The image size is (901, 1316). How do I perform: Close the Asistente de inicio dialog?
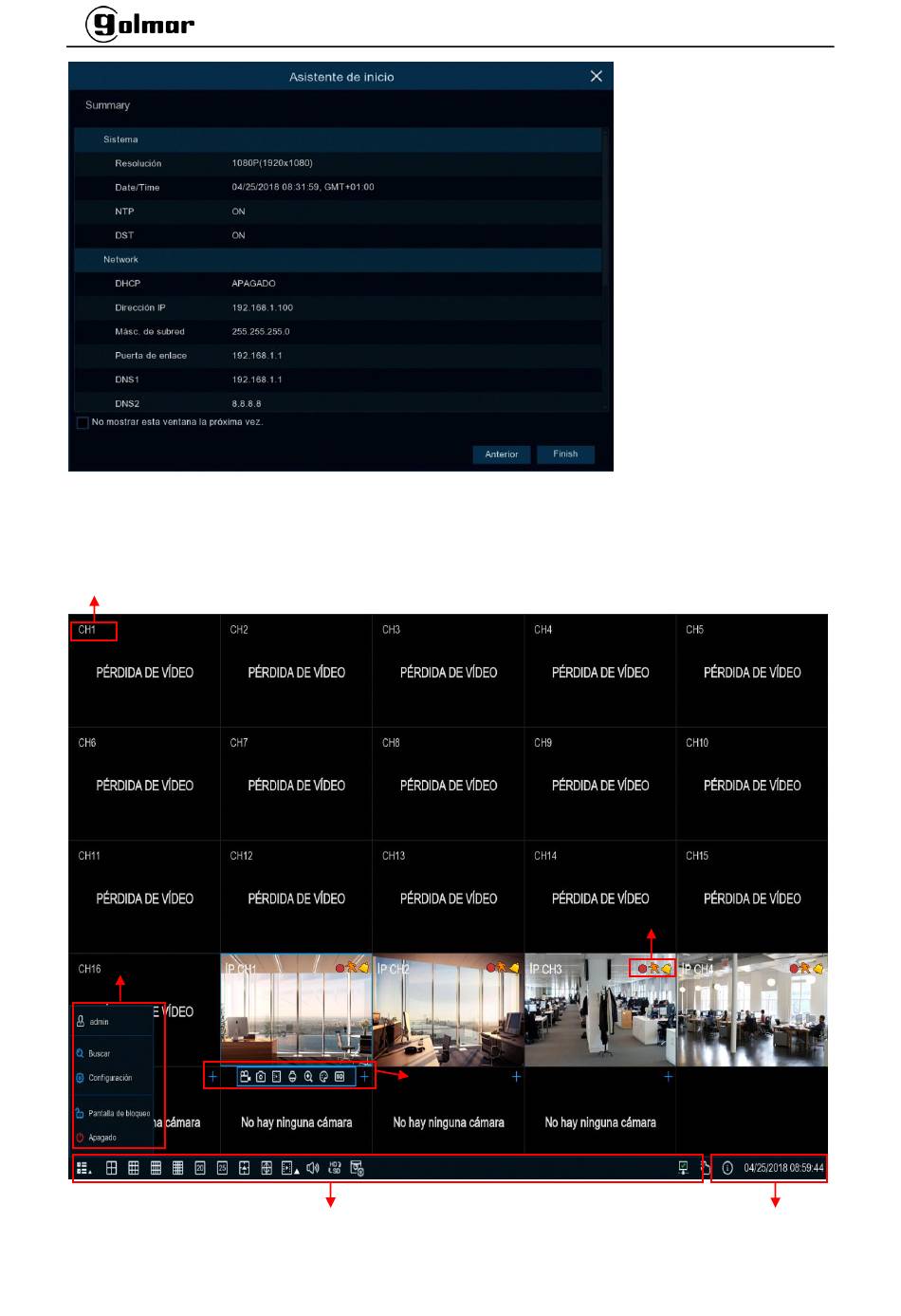596,76
